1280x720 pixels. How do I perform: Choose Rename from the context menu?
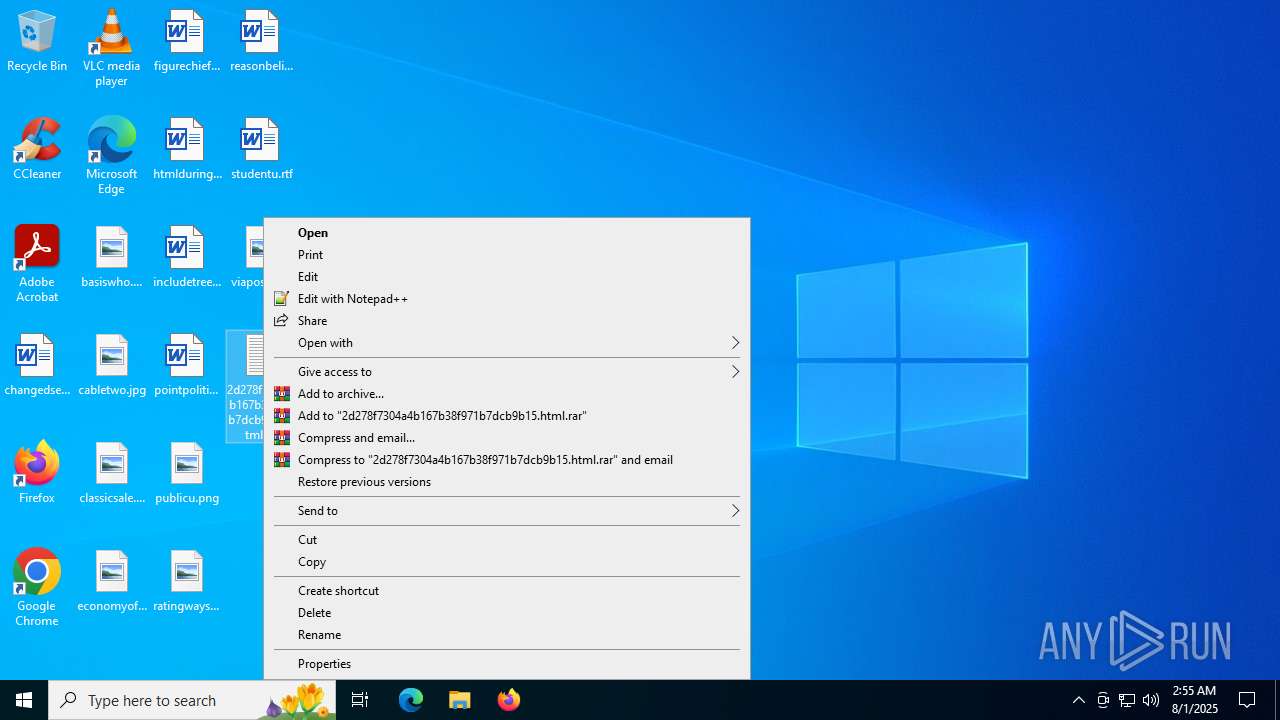[x=507, y=635]
